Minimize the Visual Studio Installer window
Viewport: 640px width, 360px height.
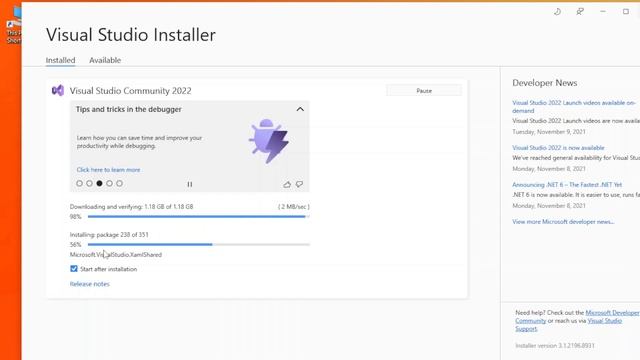tap(603, 12)
